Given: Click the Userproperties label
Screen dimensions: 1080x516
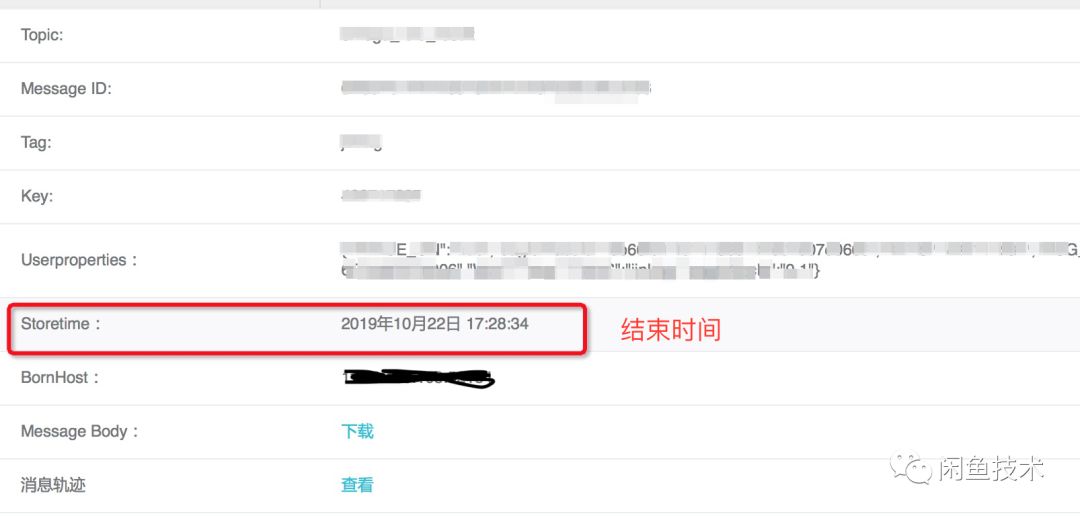Looking at the screenshot, I should pyautogui.click(x=80, y=260).
